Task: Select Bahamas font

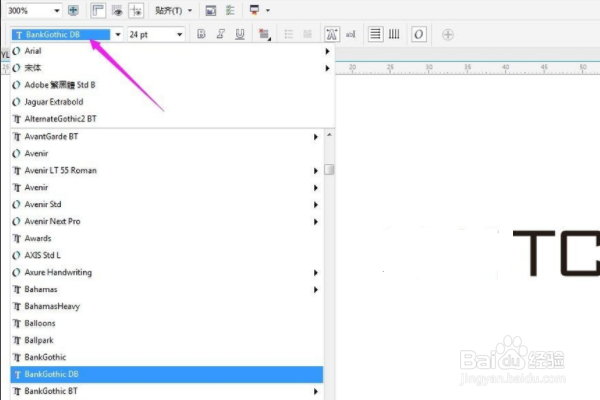Action: click(x=167, y=289)
